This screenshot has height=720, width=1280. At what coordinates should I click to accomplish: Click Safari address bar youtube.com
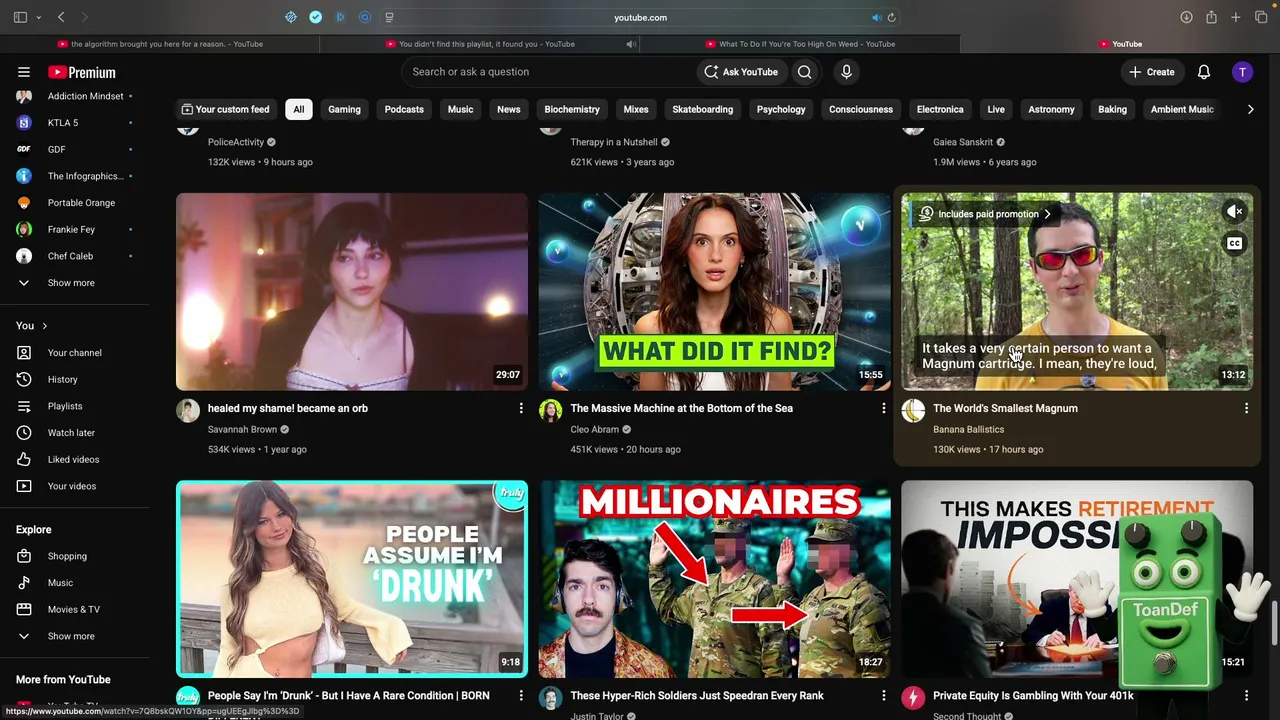[x=640, y=17]
